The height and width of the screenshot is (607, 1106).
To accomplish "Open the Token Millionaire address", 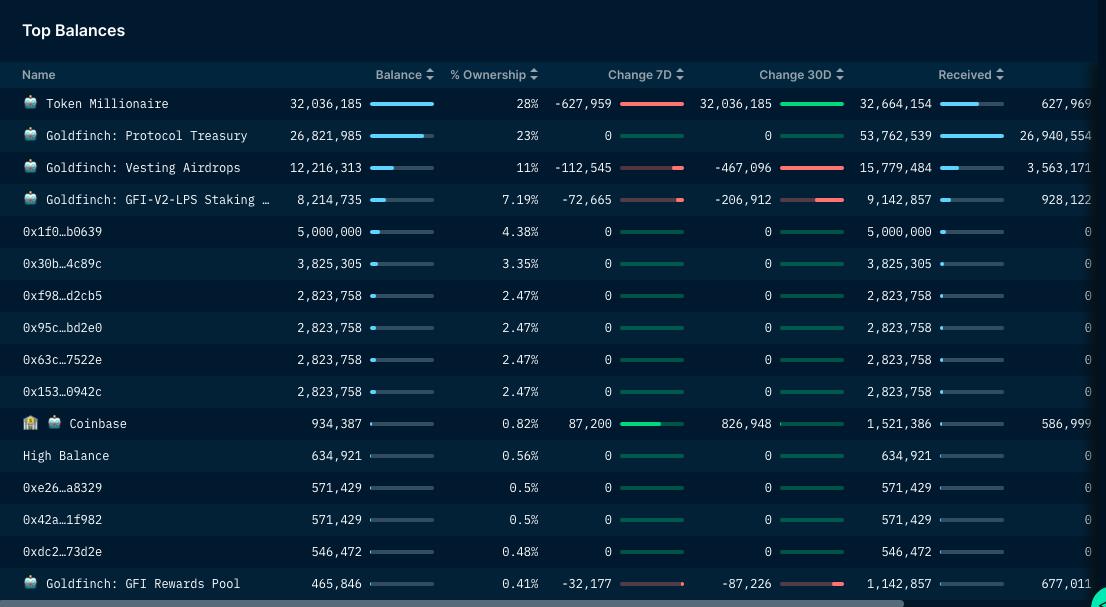I will pyautogui.click(x=107, y=104).
